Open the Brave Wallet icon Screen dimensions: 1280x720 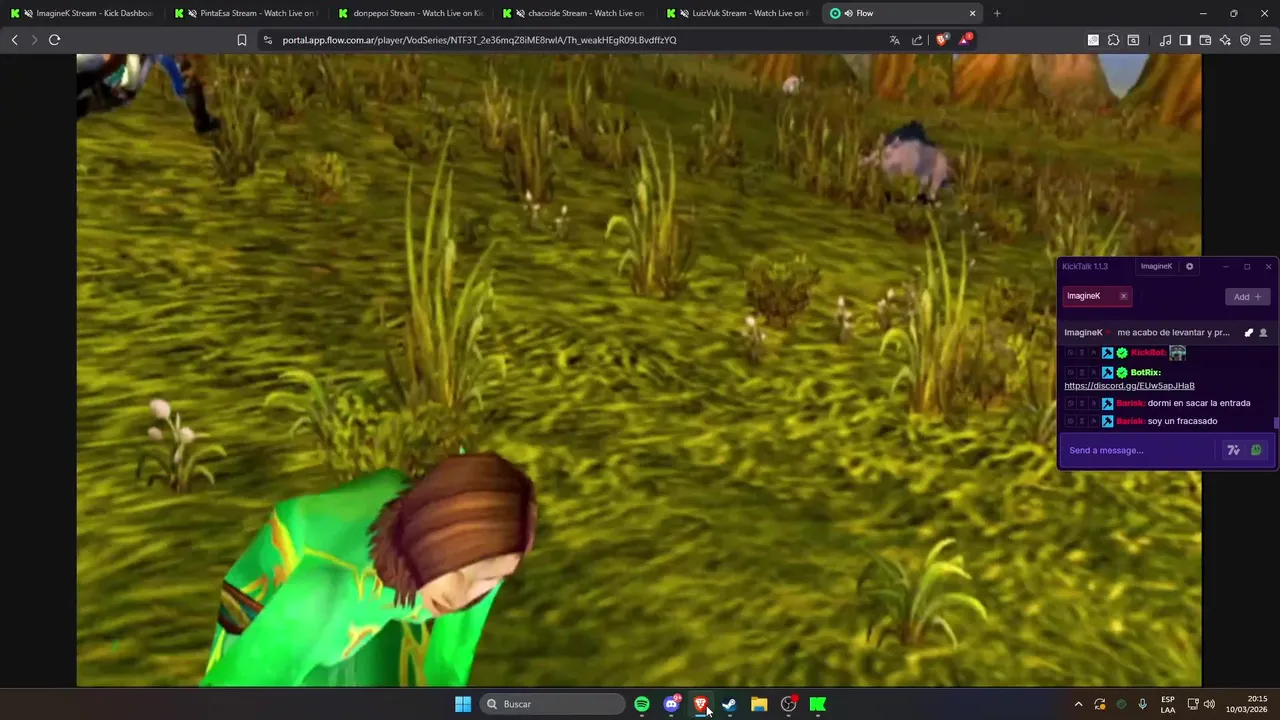[1205, 40]
